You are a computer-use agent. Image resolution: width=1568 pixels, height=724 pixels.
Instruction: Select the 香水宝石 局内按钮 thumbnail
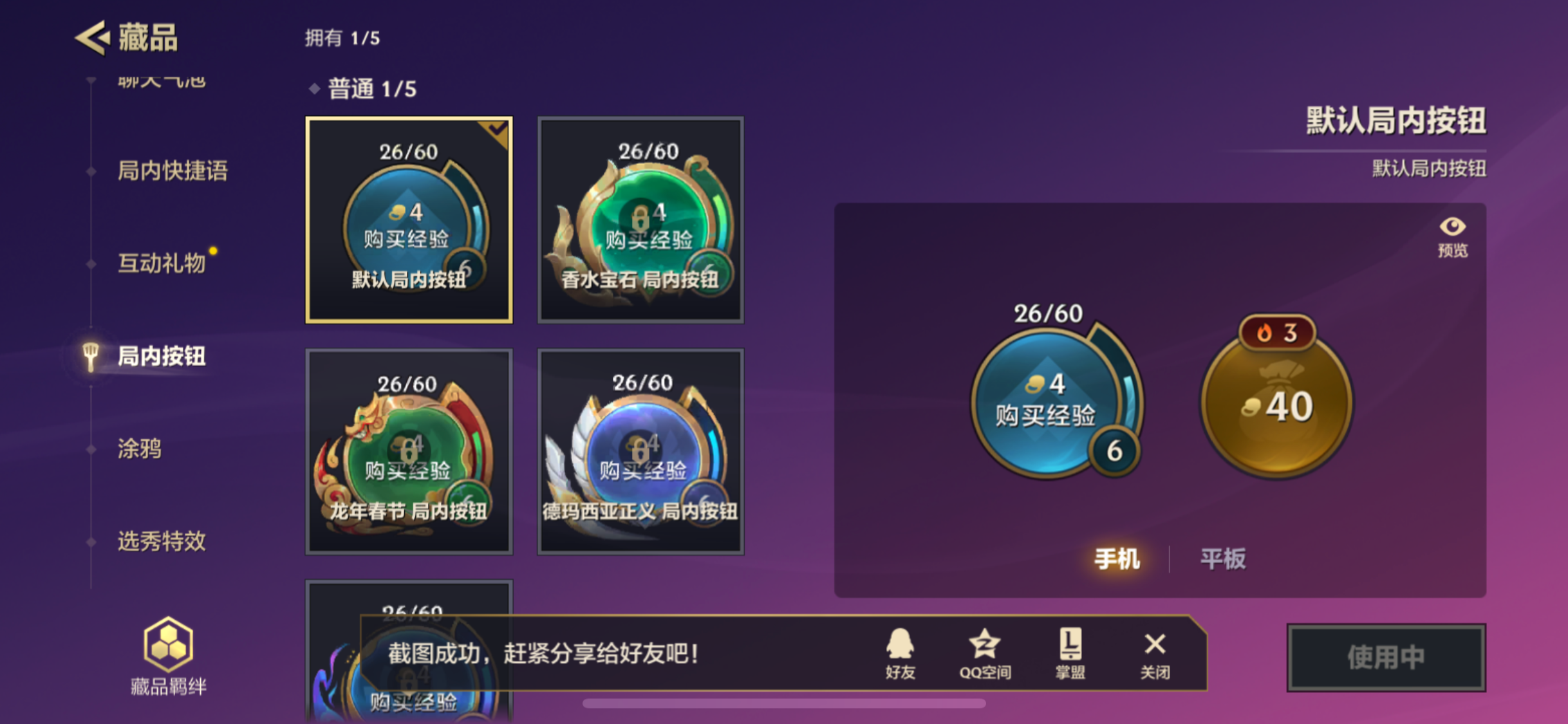click(640, 219)
